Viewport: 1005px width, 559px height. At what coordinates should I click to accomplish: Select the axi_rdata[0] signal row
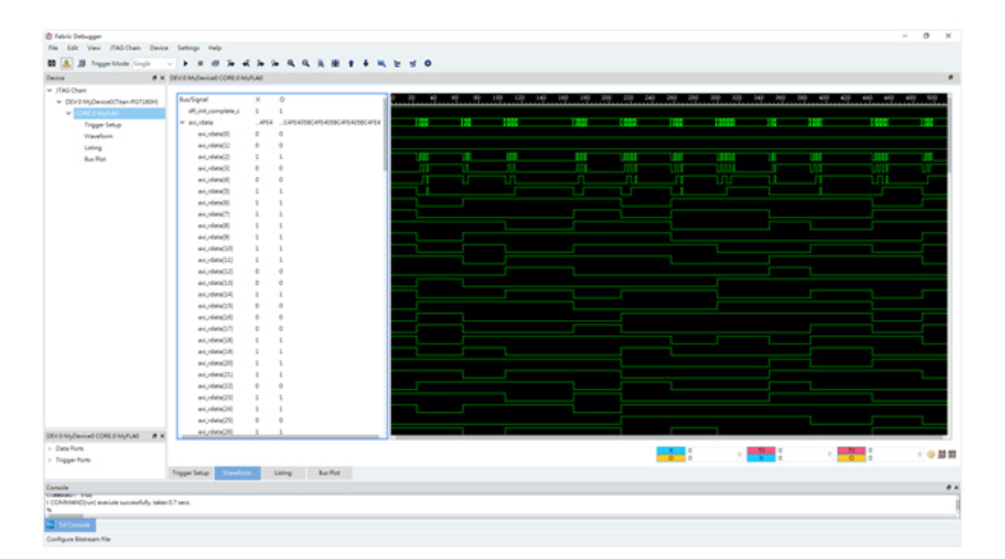pos(281,134)
